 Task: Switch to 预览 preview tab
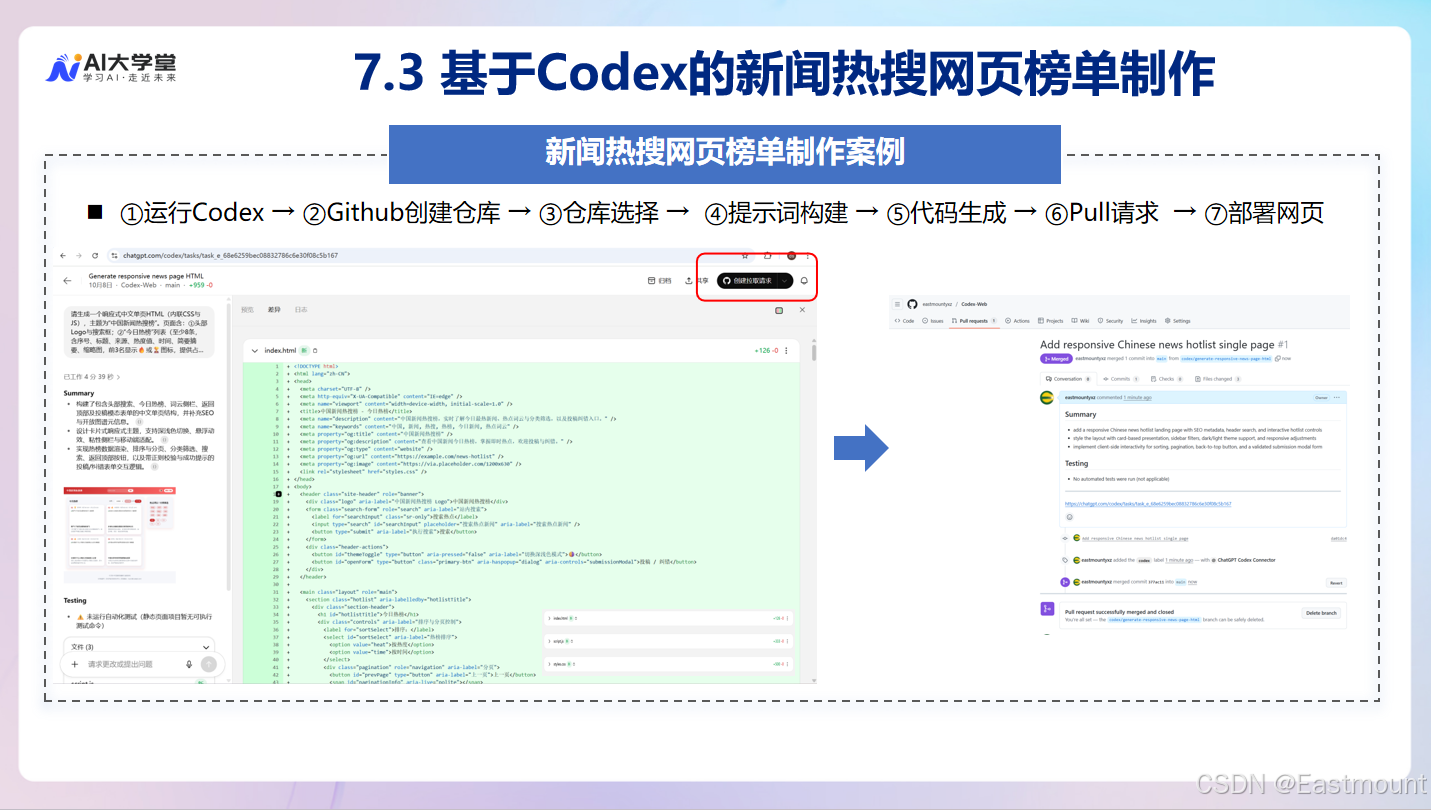tap(247, 310)
